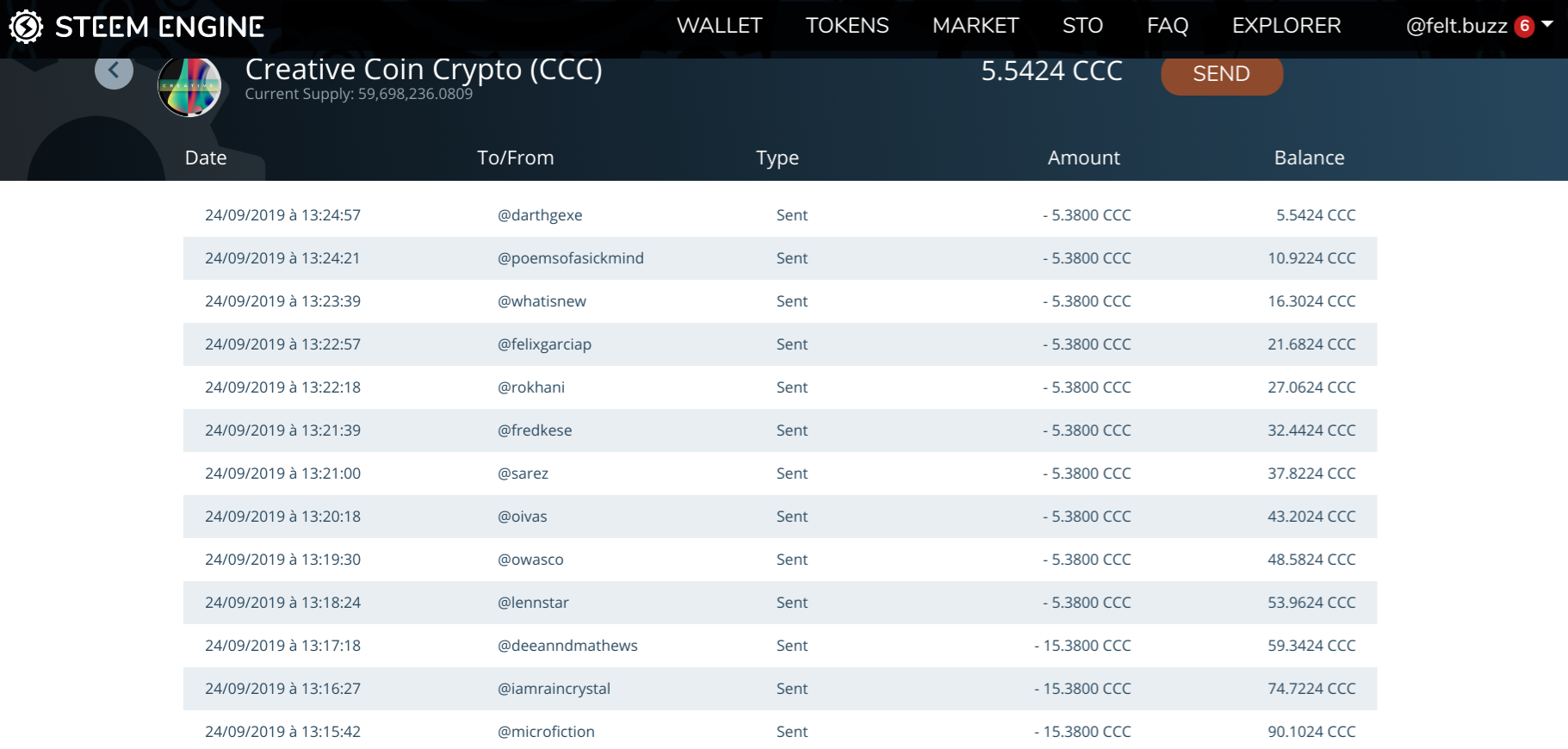Select the @fredkese recipient
This screenshot has height=749, width=1568.
(535, 430)
